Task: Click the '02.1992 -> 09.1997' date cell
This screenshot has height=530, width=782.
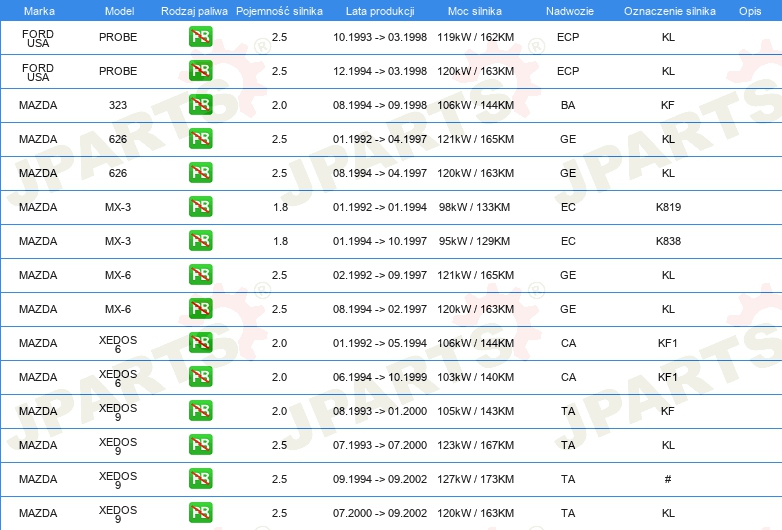Action: pyautogui.click(x=380, y=275)
